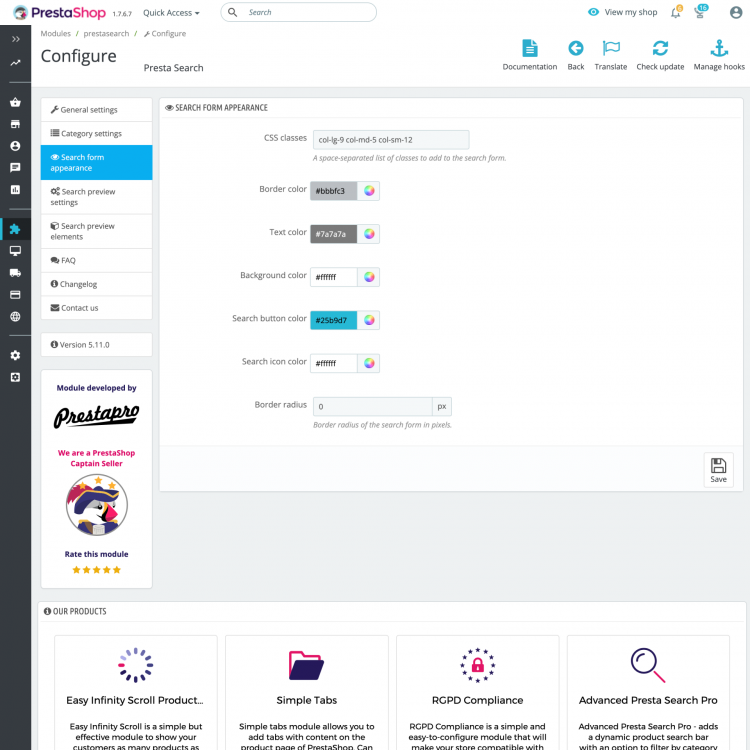Open the International globe icon in sidebar
Image resolution: width=750 pixels, height=750 pixels.
pyautogui.click(x=15, y=316)
